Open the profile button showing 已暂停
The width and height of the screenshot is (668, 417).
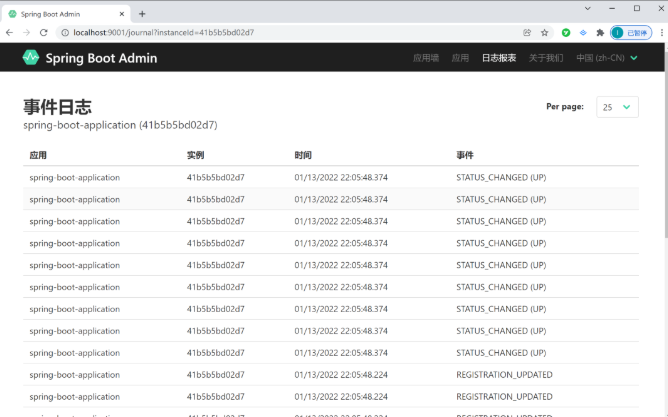631,33
